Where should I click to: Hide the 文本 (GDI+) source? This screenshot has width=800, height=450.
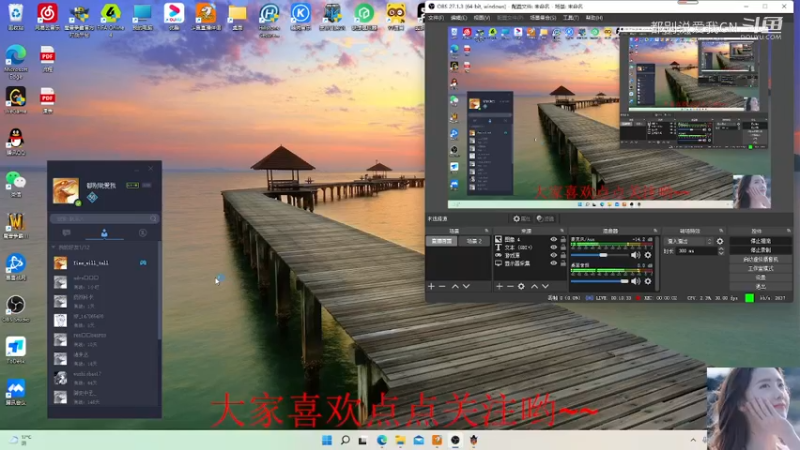(554, 247)
